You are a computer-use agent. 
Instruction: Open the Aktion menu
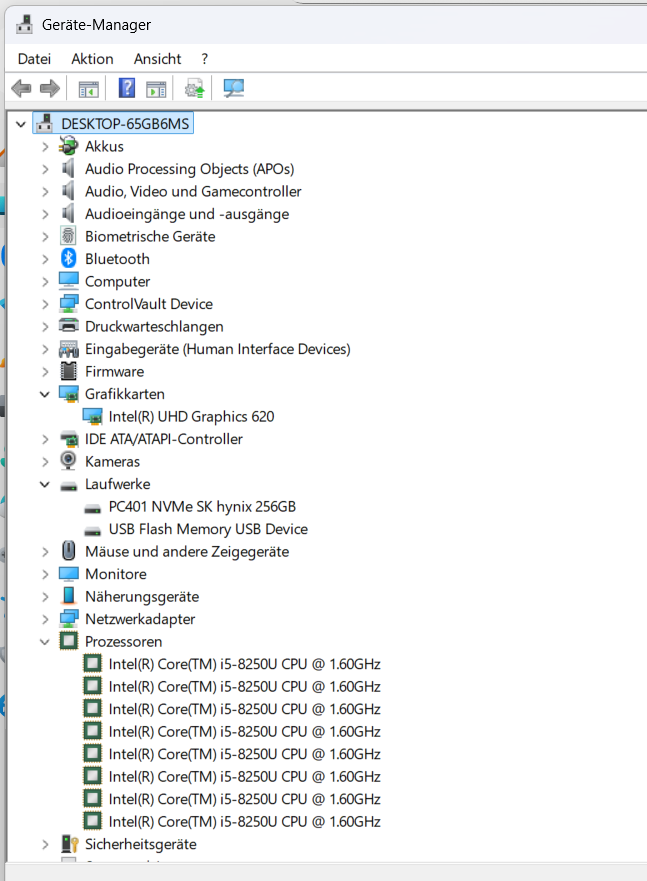point(92,58)
